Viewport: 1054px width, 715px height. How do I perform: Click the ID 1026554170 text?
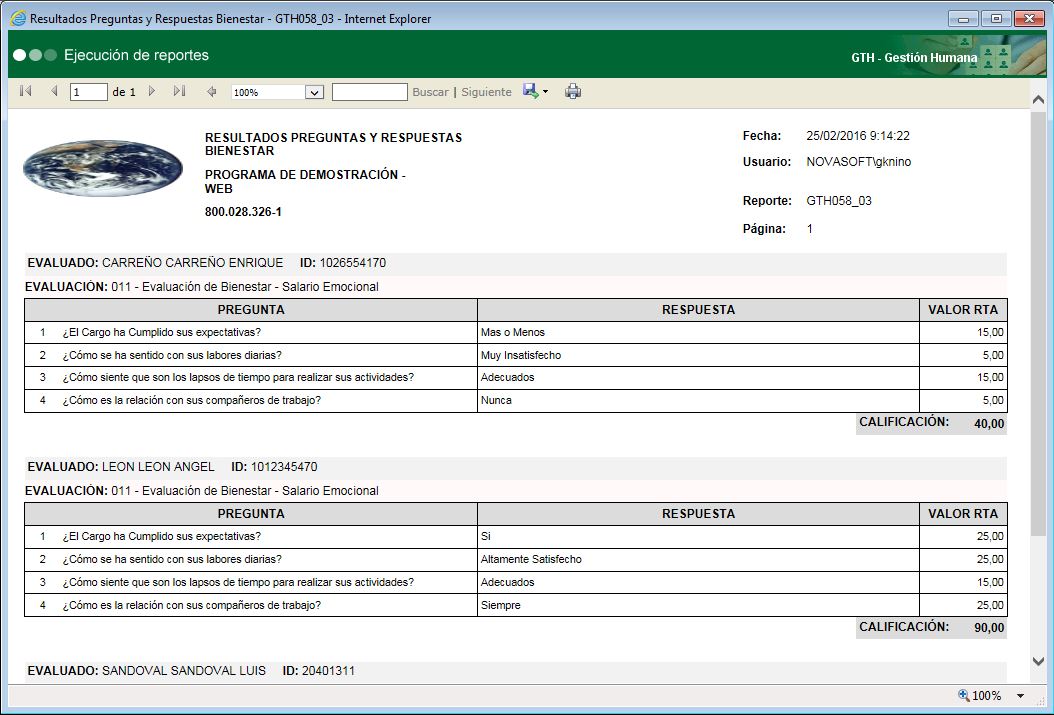click(343, 263)
